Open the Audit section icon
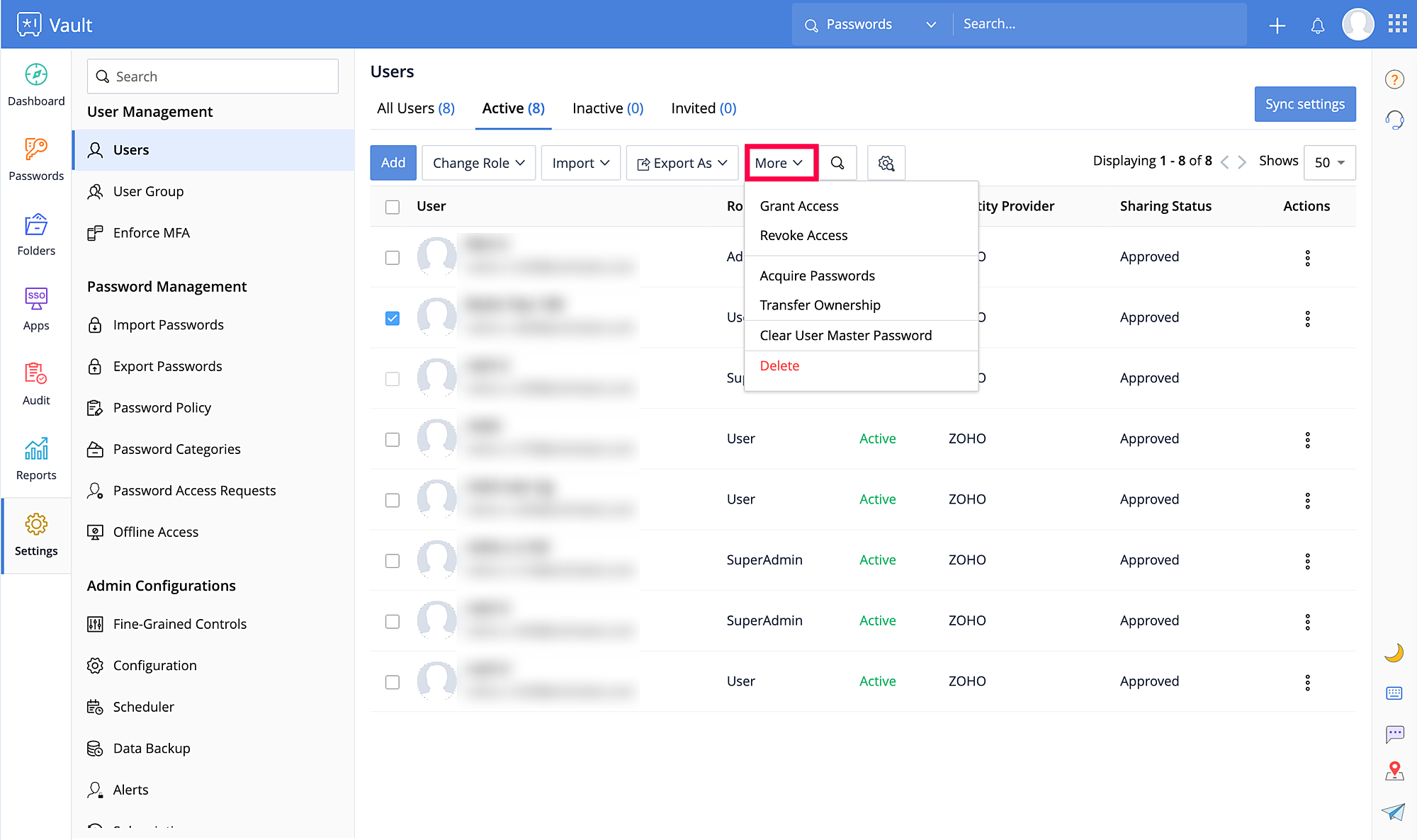The height and width of the screenshot is (840, 1417). click(x=36, y=373)
